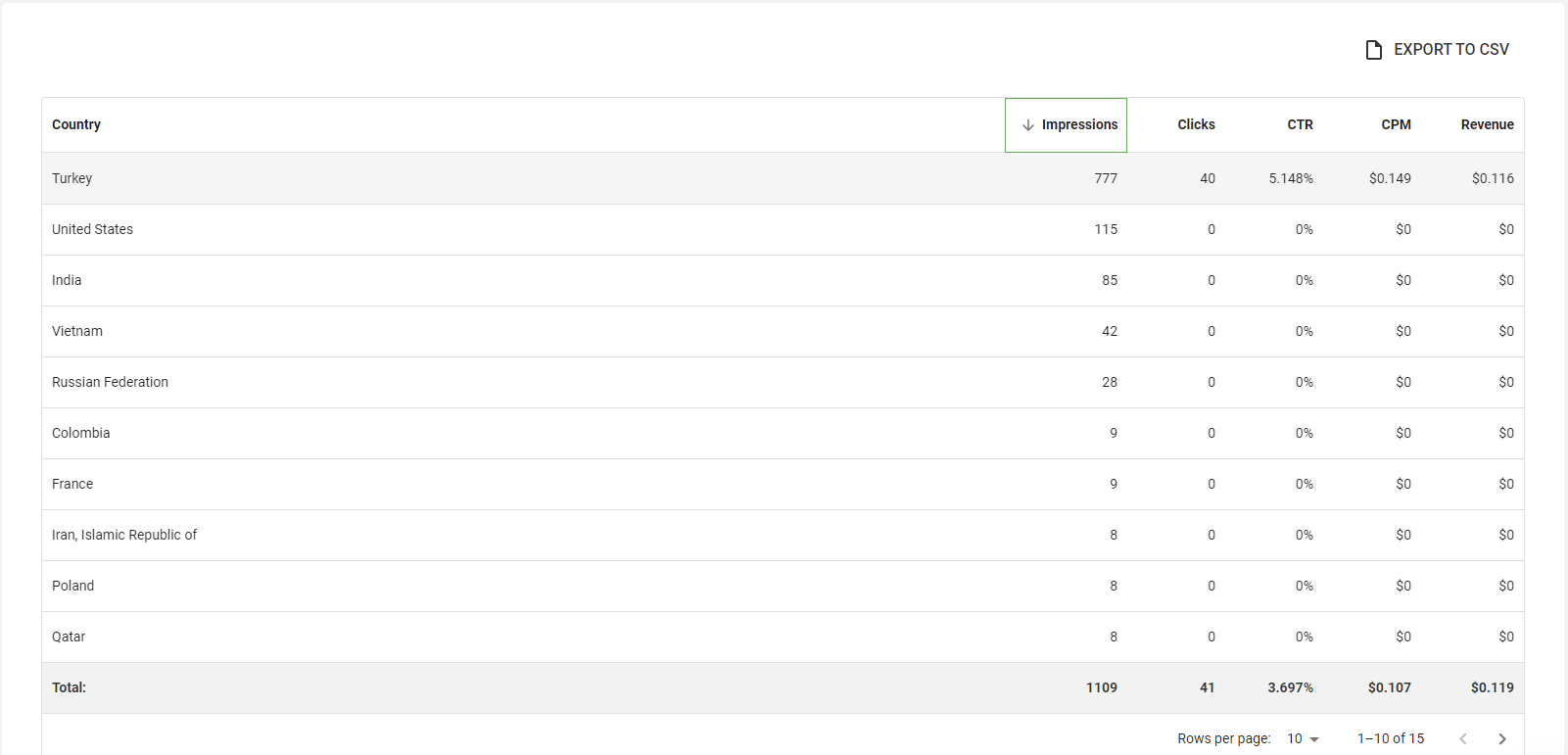Sort table by Revenue column header

pyautogui.click(x=1487, y=124)
